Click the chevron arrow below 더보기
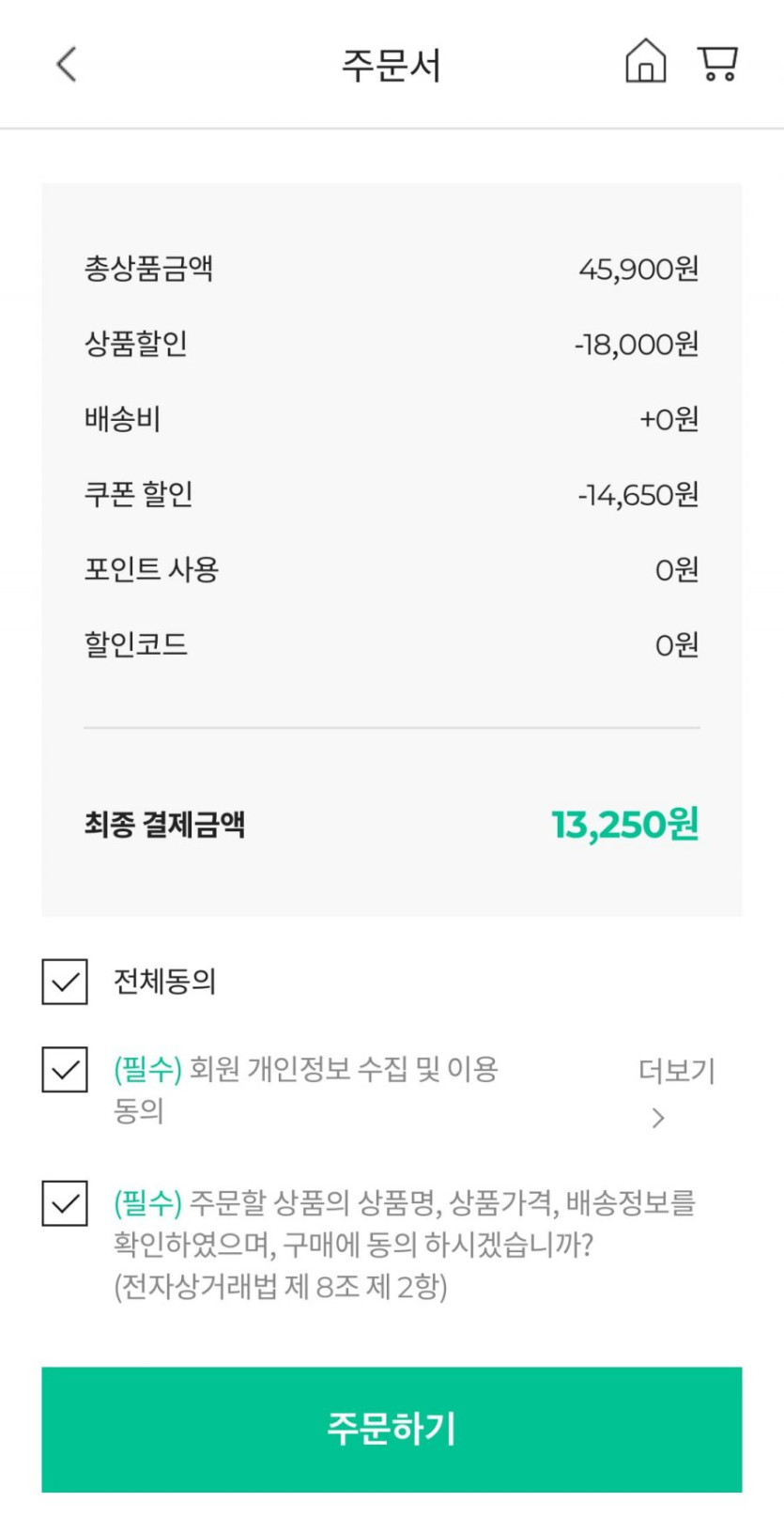Screen dimensions: 784x1517 (658, 1118)
